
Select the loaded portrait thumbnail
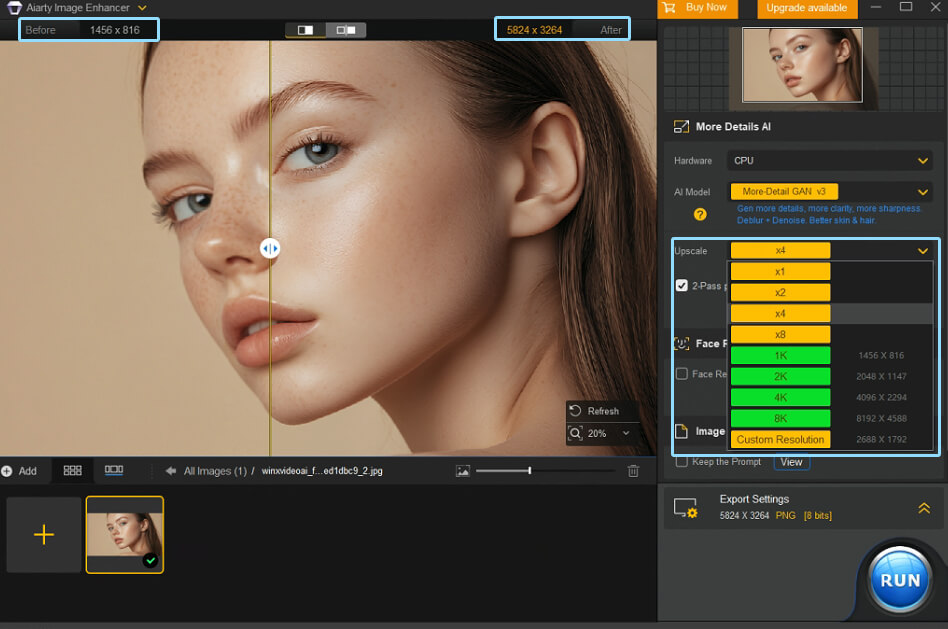[125, 535]
